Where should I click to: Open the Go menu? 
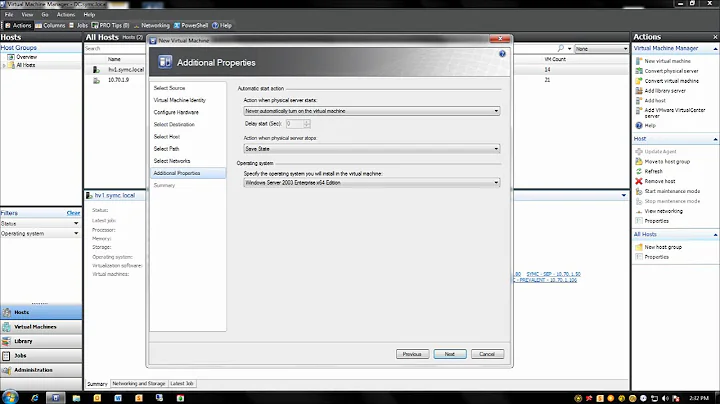click(x=45, y=15)
